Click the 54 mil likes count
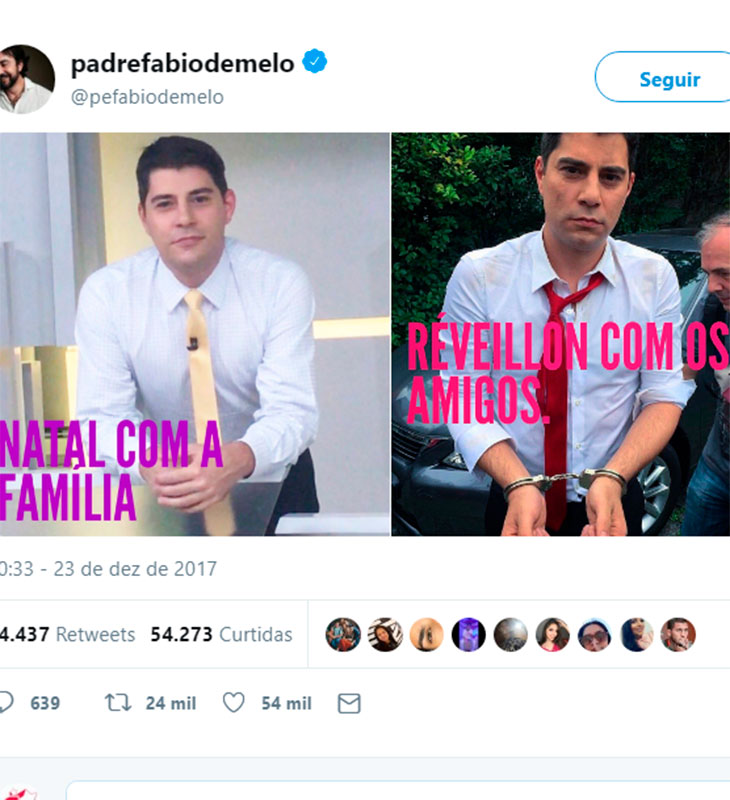Viewport: 730px width, 800px height. tap(286, 703)
